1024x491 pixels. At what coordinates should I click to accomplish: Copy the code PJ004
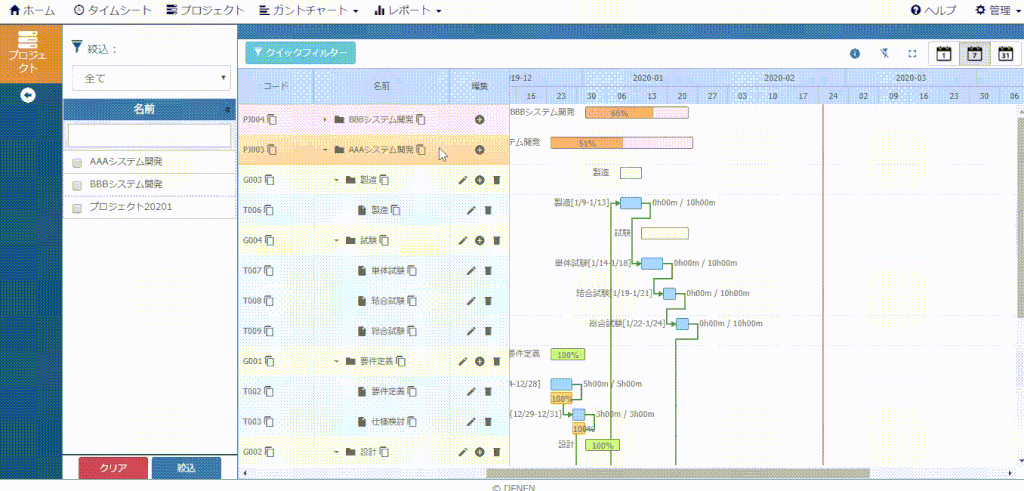272,119
